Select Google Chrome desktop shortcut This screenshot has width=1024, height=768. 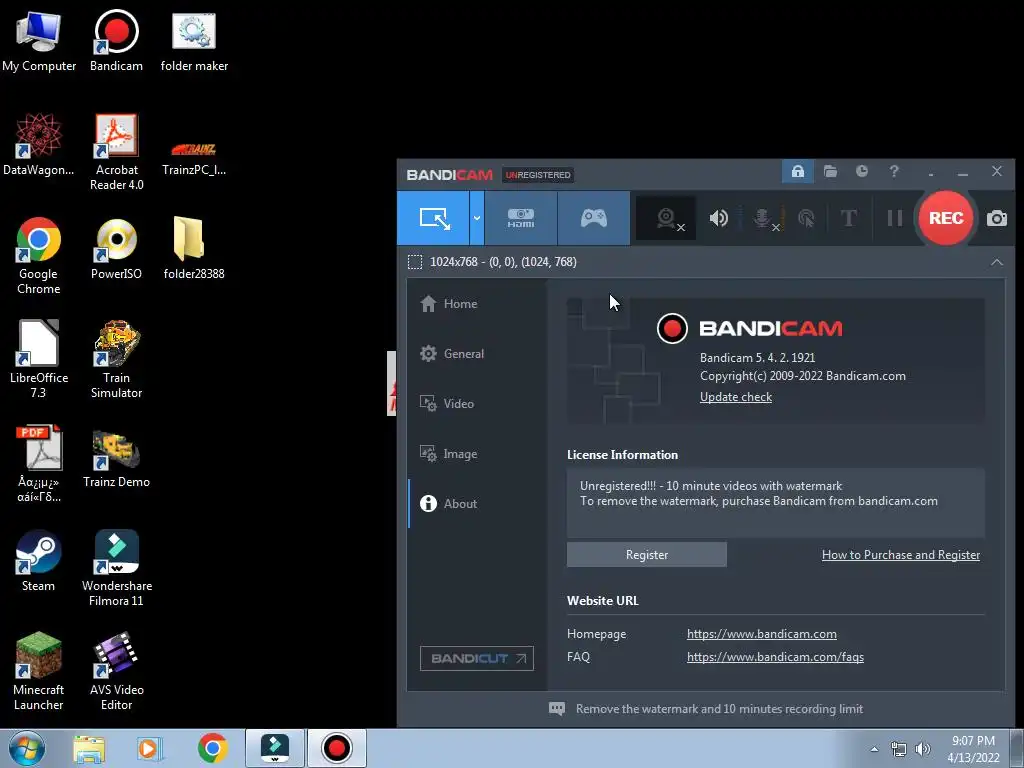click(39, 255)
